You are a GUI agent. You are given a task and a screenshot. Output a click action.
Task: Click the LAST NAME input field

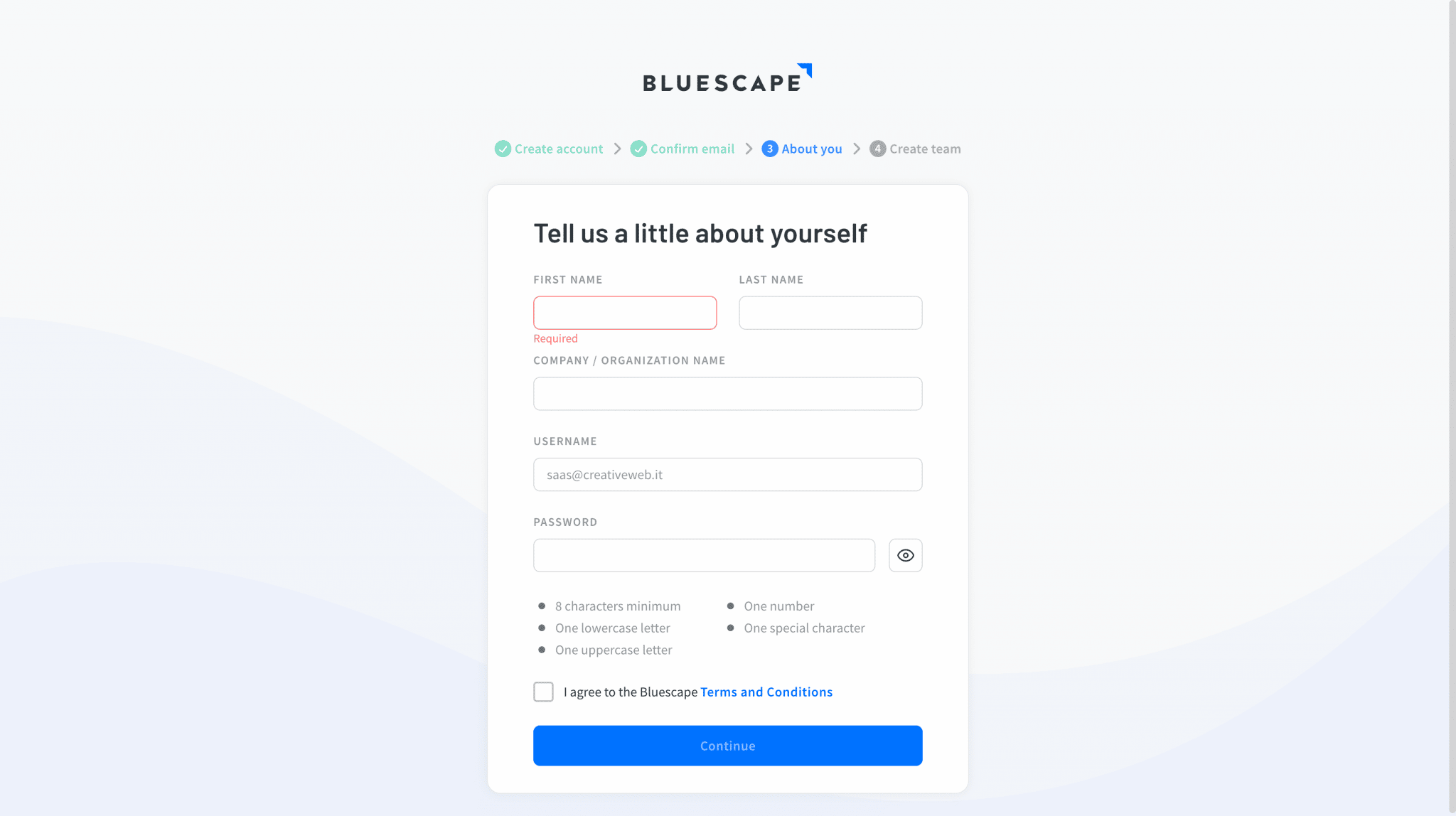tap(830, 313)
